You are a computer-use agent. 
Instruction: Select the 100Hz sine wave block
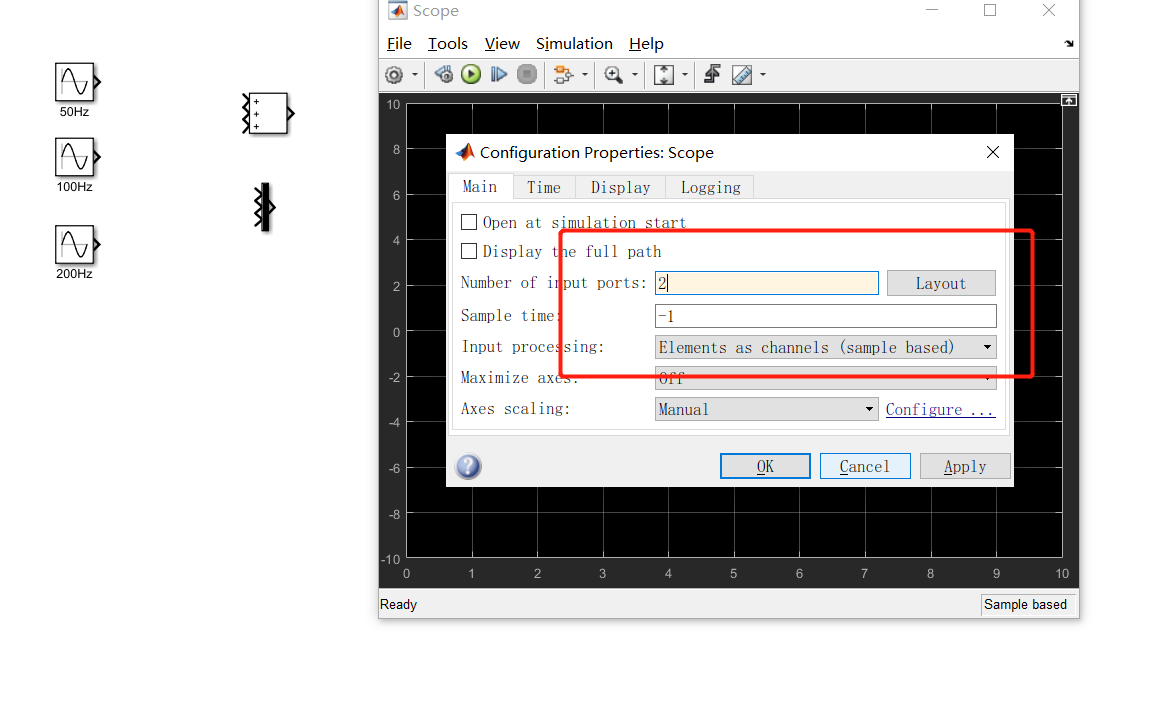point(76,157)
